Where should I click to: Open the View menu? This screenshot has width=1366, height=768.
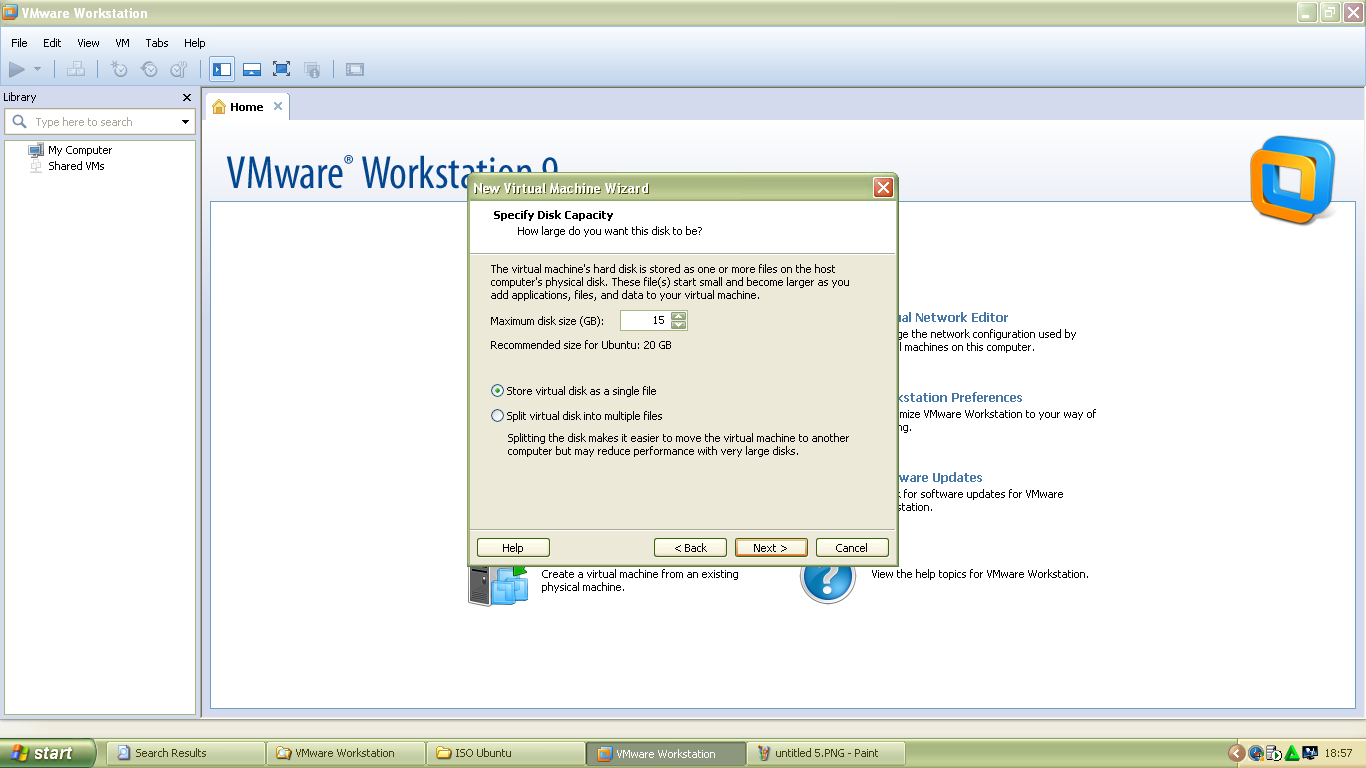coord(88,43)
